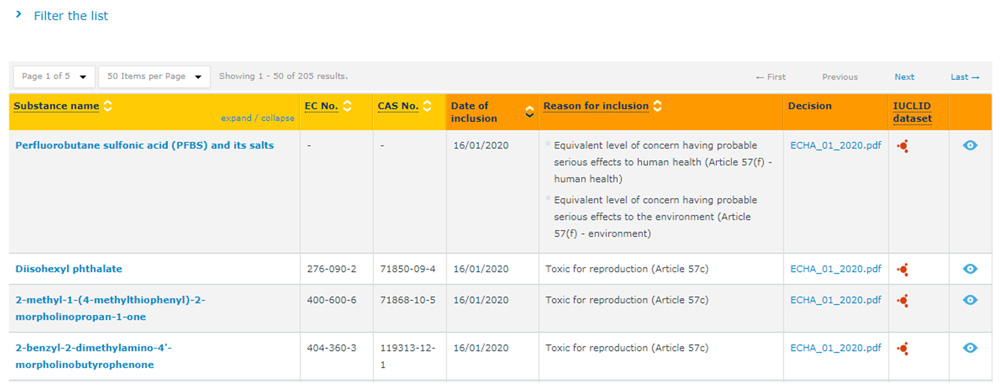
Task: View details eye icon for 2-methyl-1-(4-methylthiophenyl) row
Action: (970, 300)
